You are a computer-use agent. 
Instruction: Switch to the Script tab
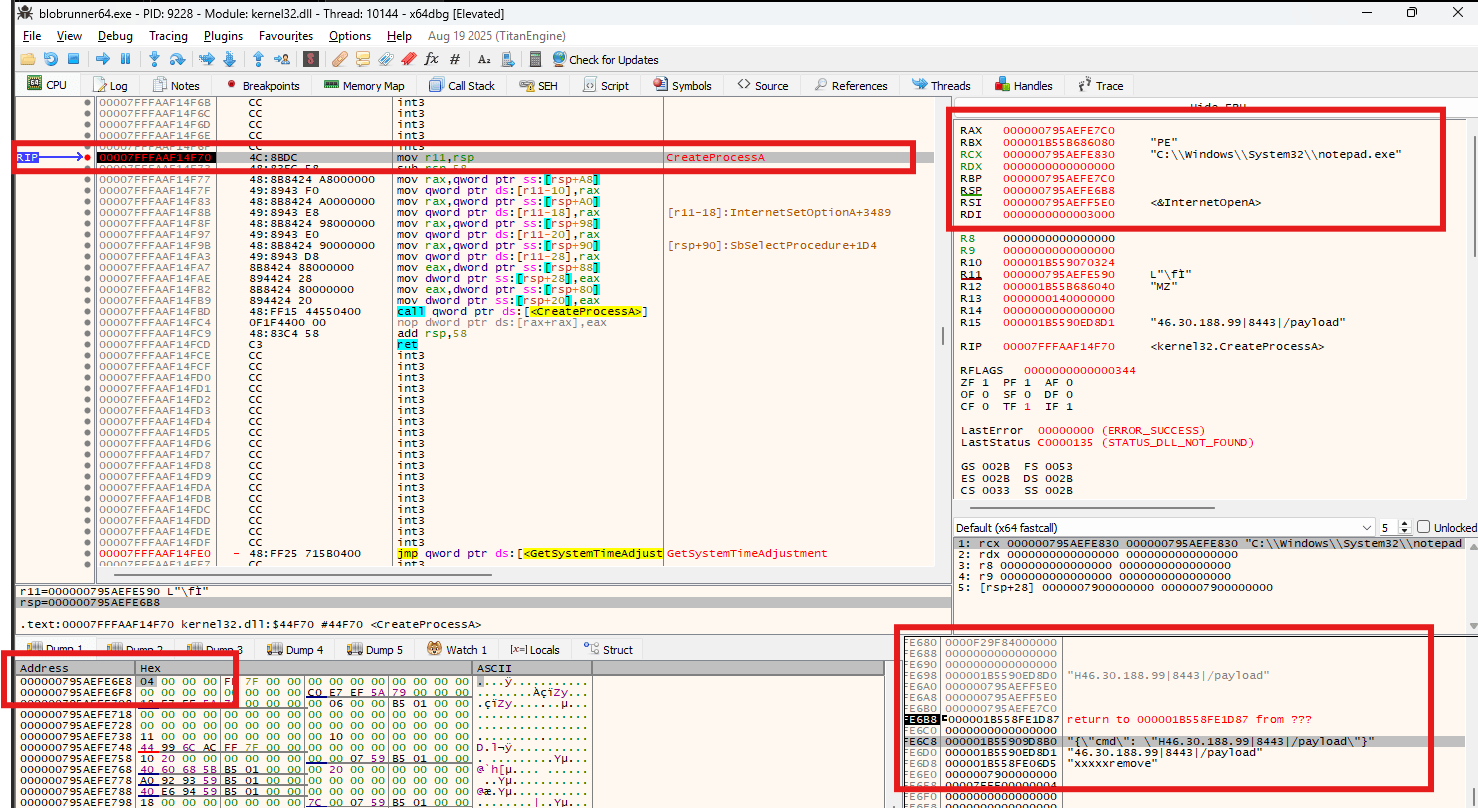click(x=605, y=85)
